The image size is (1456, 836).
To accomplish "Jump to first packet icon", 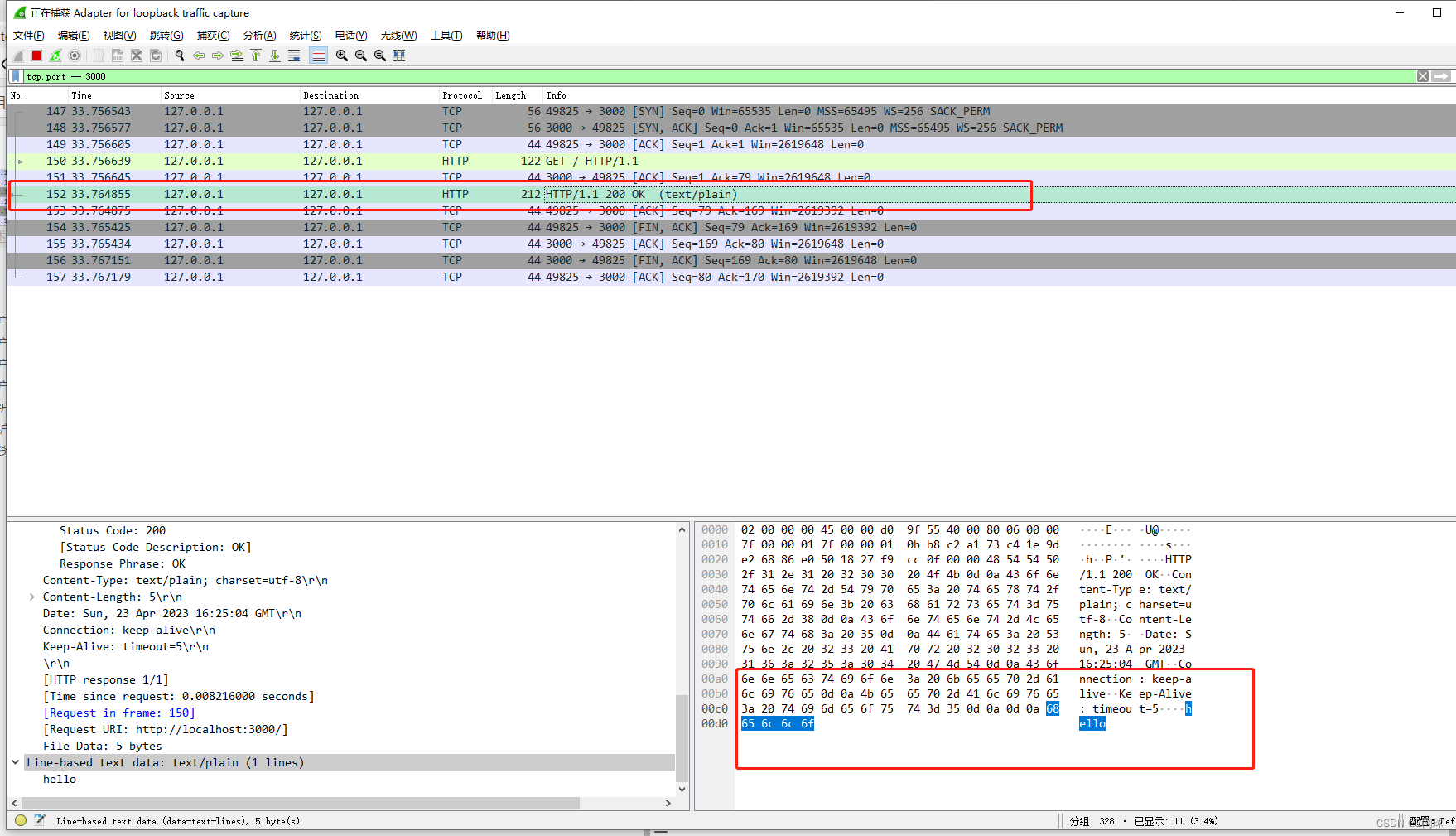I will [256, 56].
